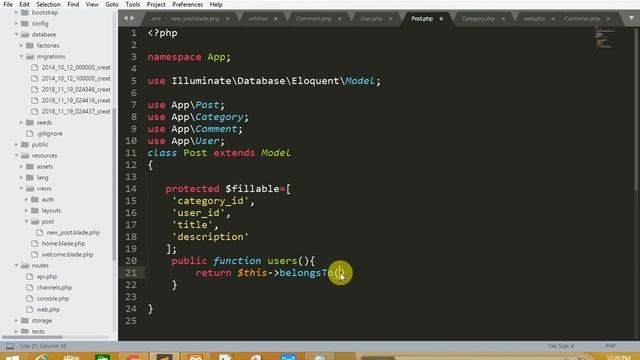Close the User.php tab
This screenshot has height=360, width=640.
coord(391,19)
